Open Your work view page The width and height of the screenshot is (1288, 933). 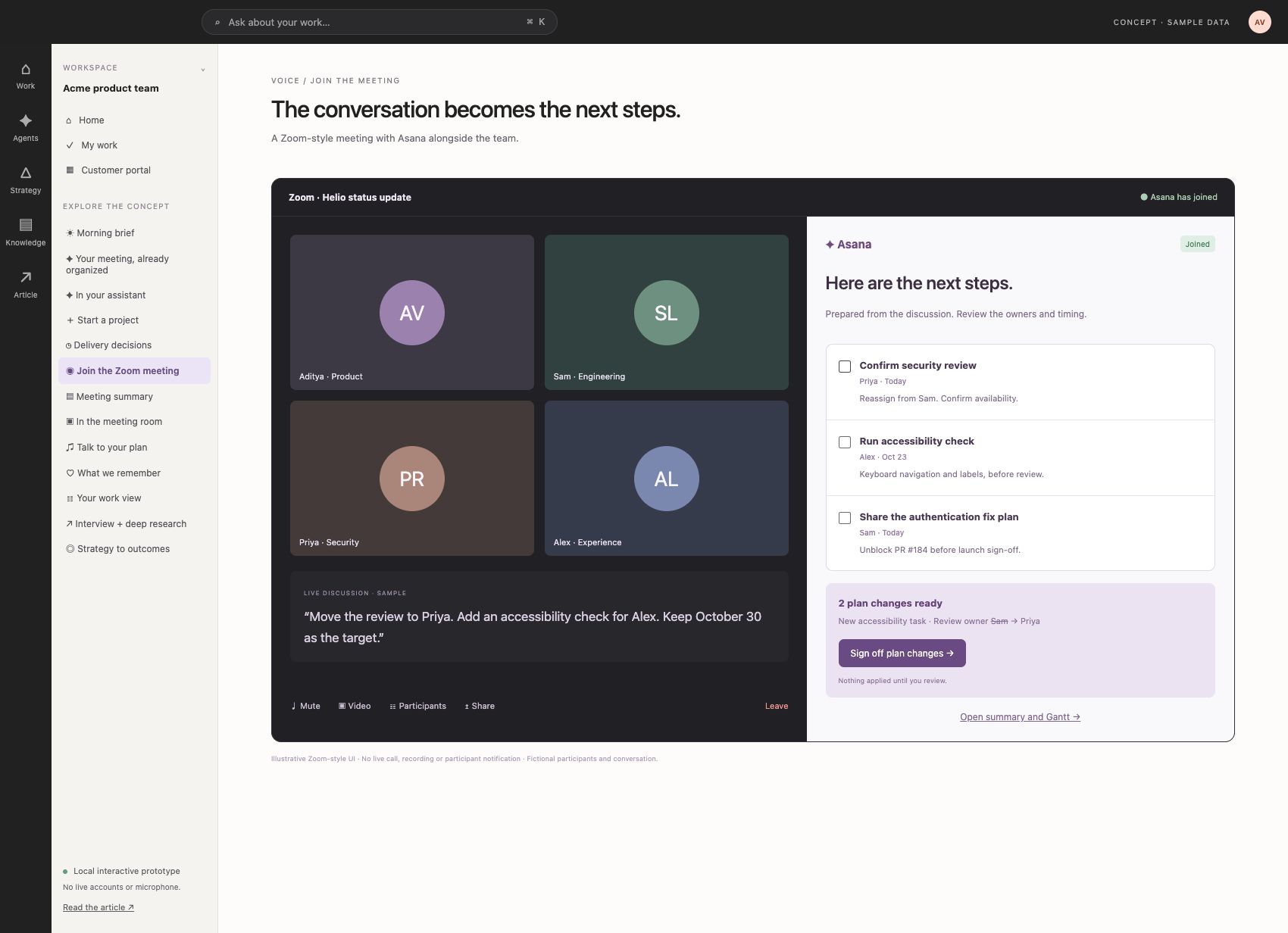pos(134,498)
